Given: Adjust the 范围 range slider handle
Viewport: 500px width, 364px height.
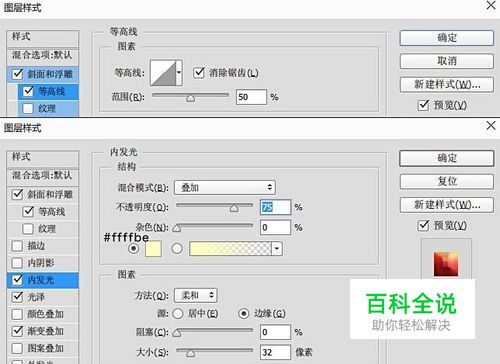Looking at the screenshot, I should tap(190, 98).
